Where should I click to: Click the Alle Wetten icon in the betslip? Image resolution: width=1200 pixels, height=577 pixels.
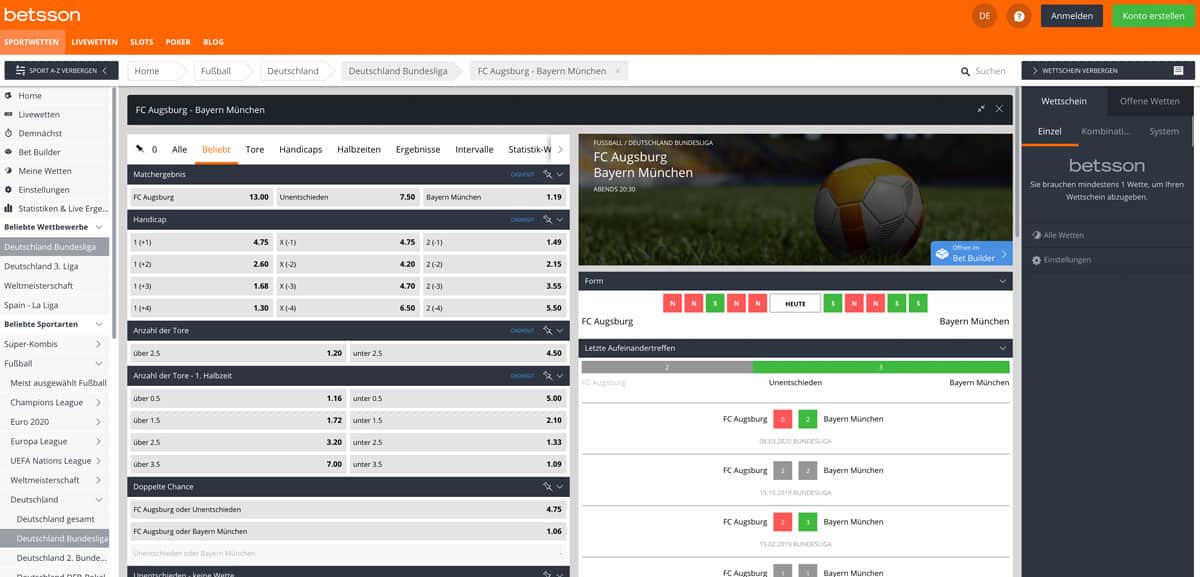(x=1037, y=235)
